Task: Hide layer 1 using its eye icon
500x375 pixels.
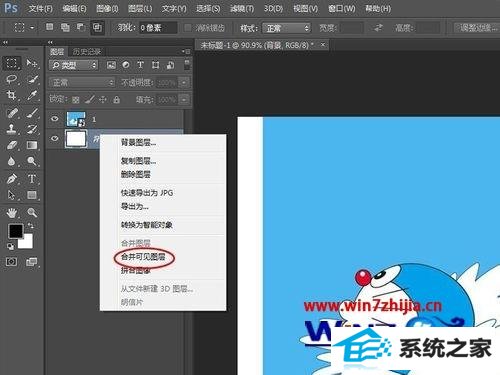Action: 55,119
